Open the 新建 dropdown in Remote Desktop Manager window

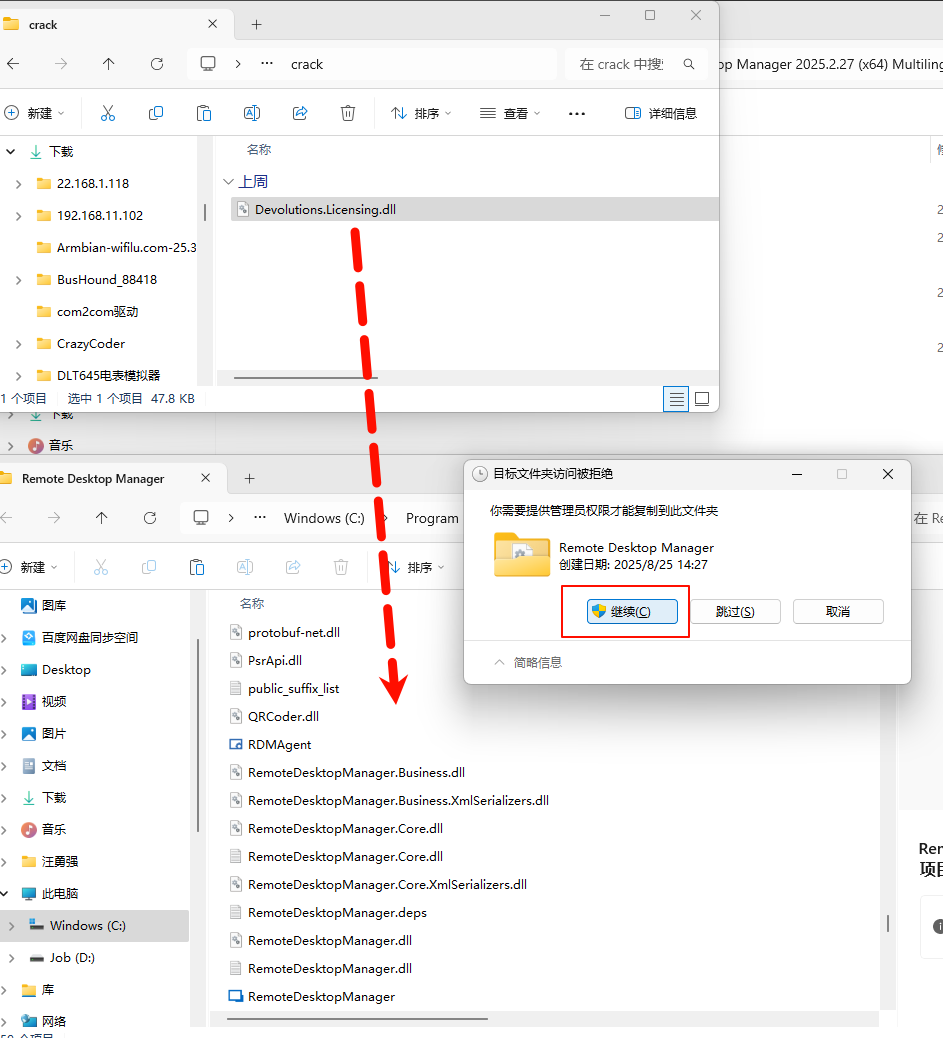coord(29,567)
